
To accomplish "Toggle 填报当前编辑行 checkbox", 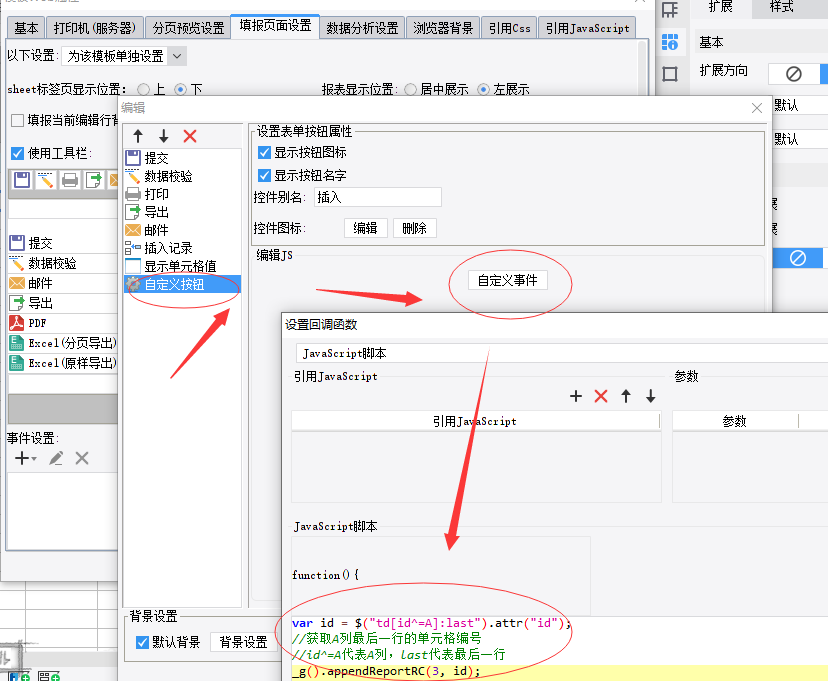I will (x=17, y=120).
